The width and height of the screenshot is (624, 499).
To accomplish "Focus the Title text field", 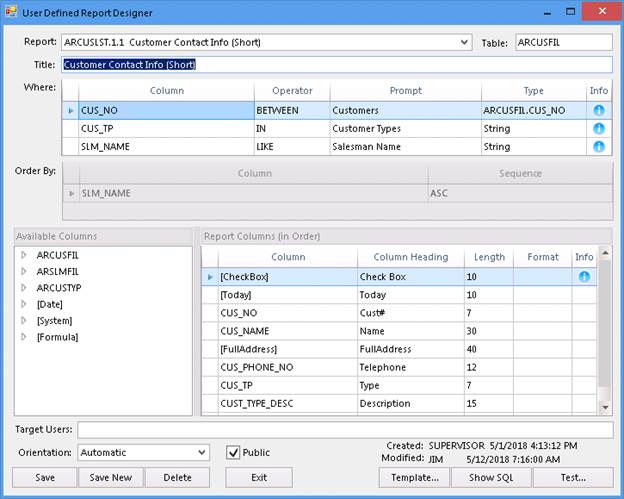I will (337, 64).
